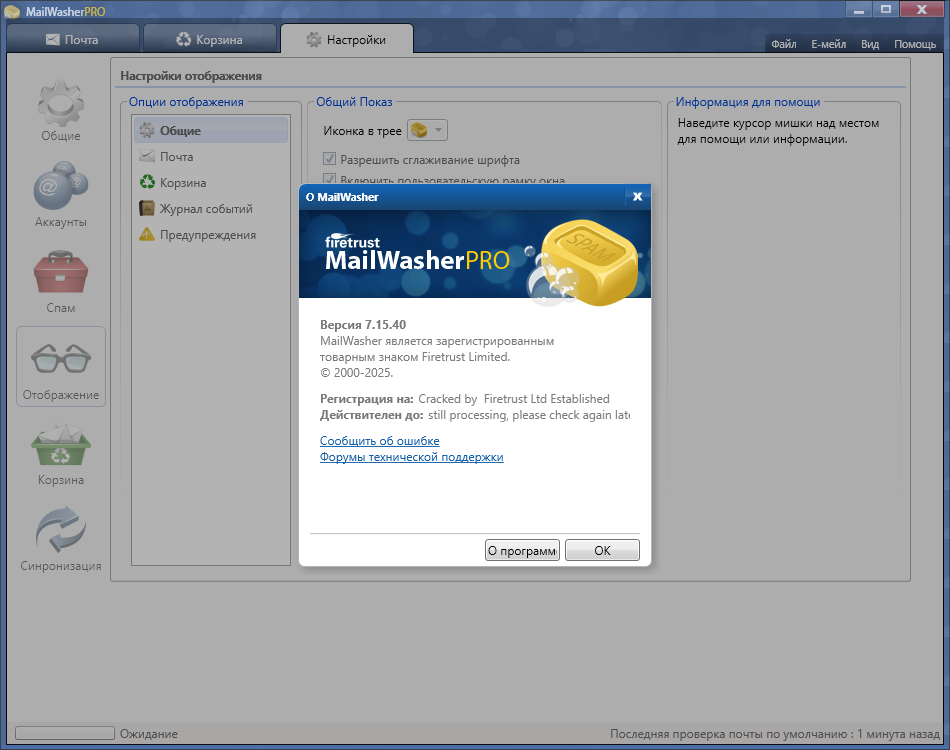Image resolution: width=950 pixels, height=750 pixels.
Task: Maximize the MailWasher window
Action: pos(886,10)
